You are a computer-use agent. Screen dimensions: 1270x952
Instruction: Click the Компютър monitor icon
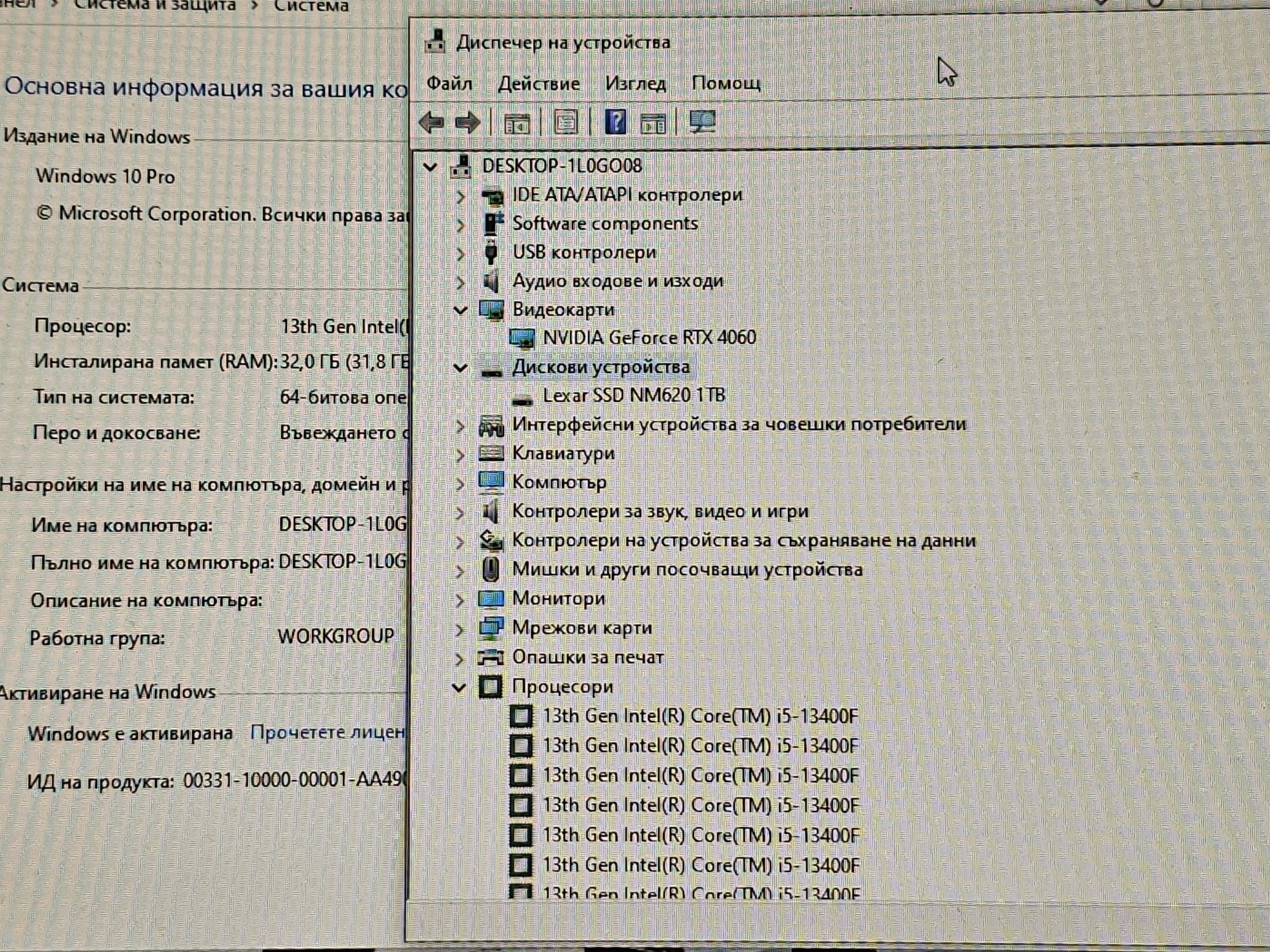click(x=491, y=482)
